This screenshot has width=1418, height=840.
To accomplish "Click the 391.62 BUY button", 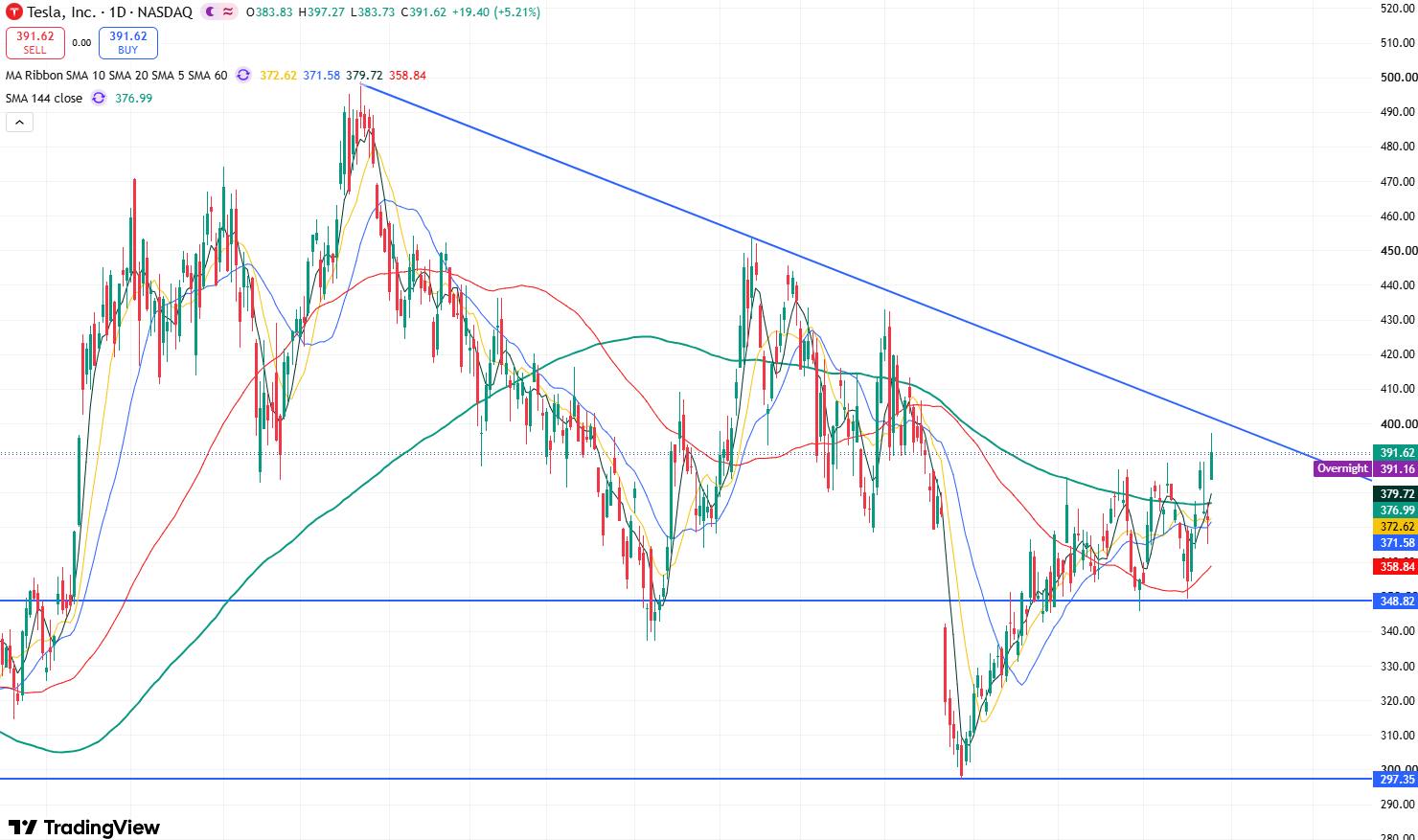I will (127, 43).
